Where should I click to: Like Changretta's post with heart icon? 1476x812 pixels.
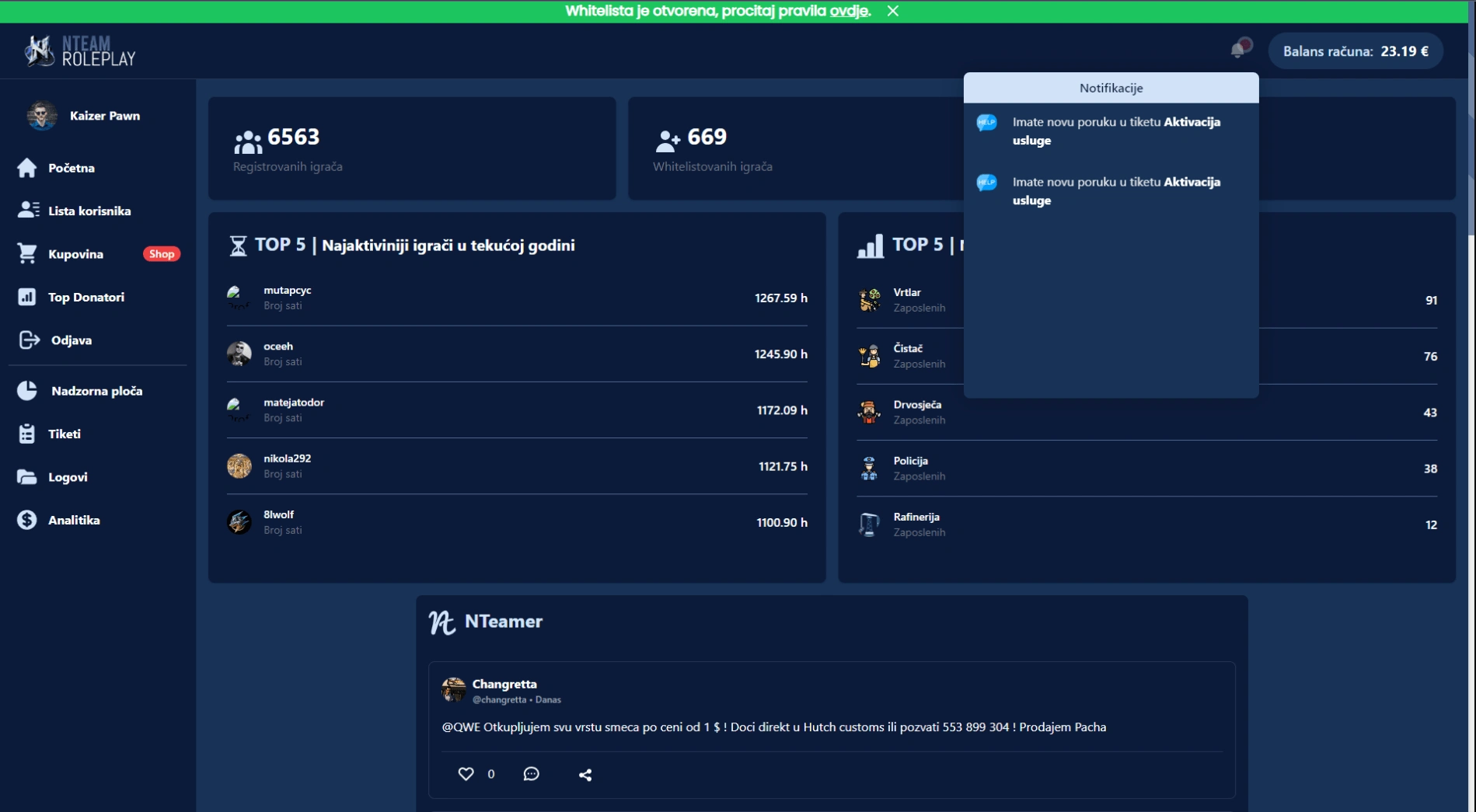coord(466,774)
